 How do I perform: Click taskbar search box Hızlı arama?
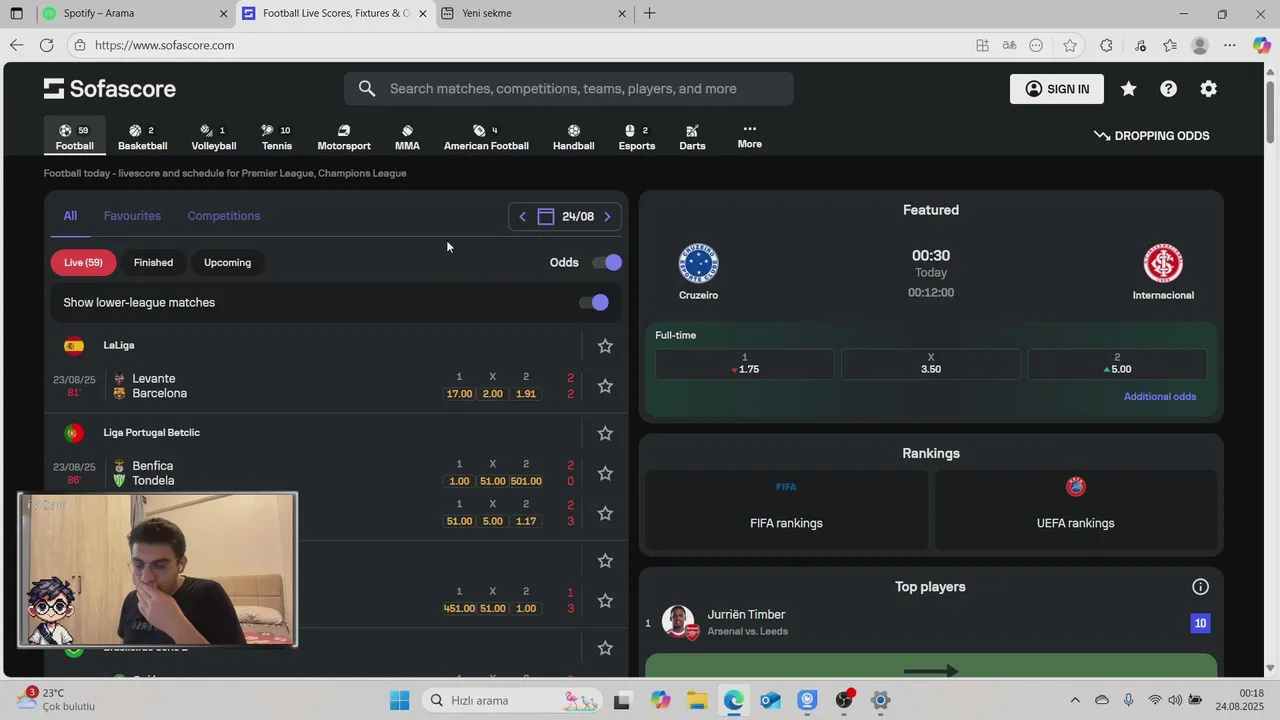click(512, 700)
